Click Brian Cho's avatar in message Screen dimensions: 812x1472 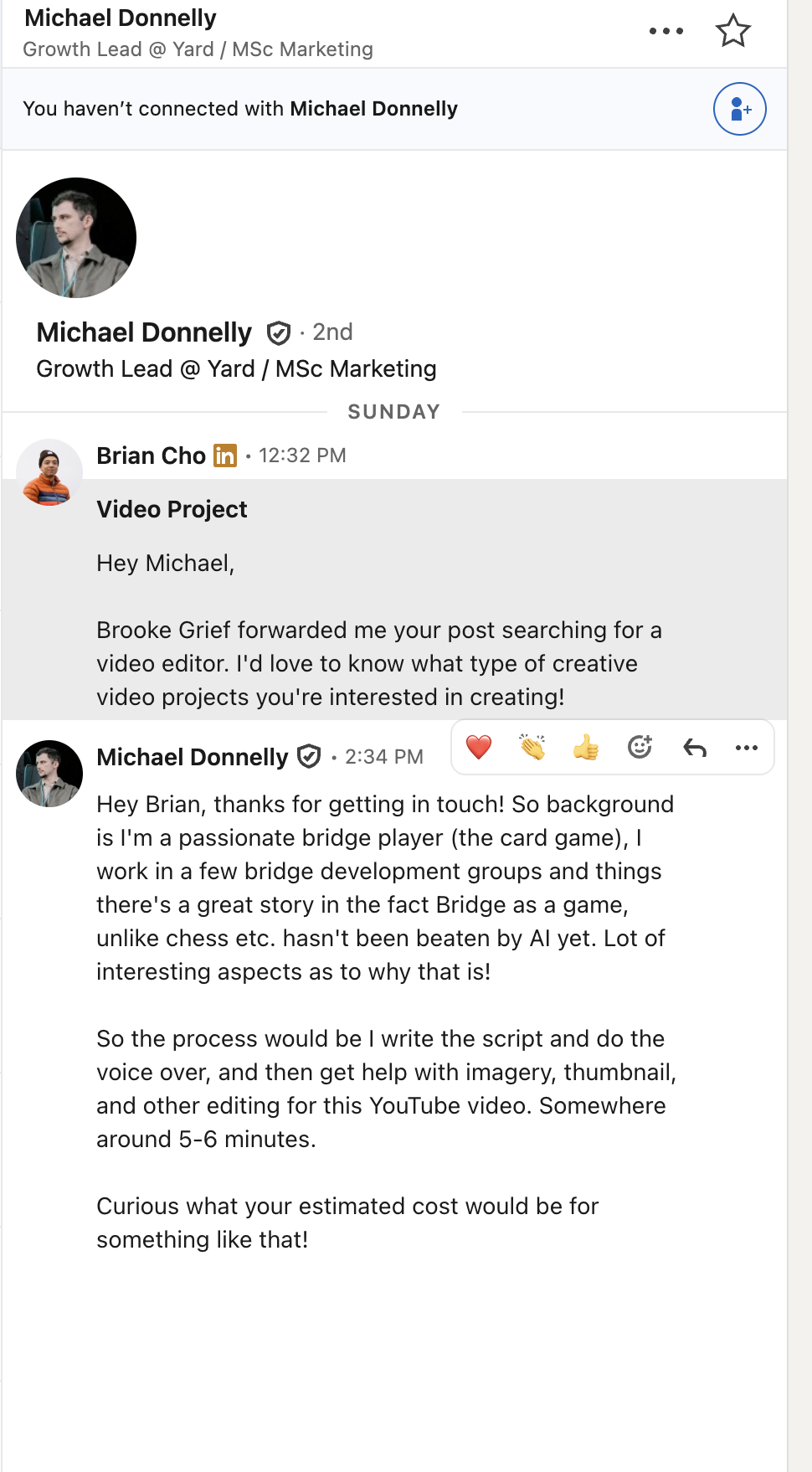click(49, 472)
